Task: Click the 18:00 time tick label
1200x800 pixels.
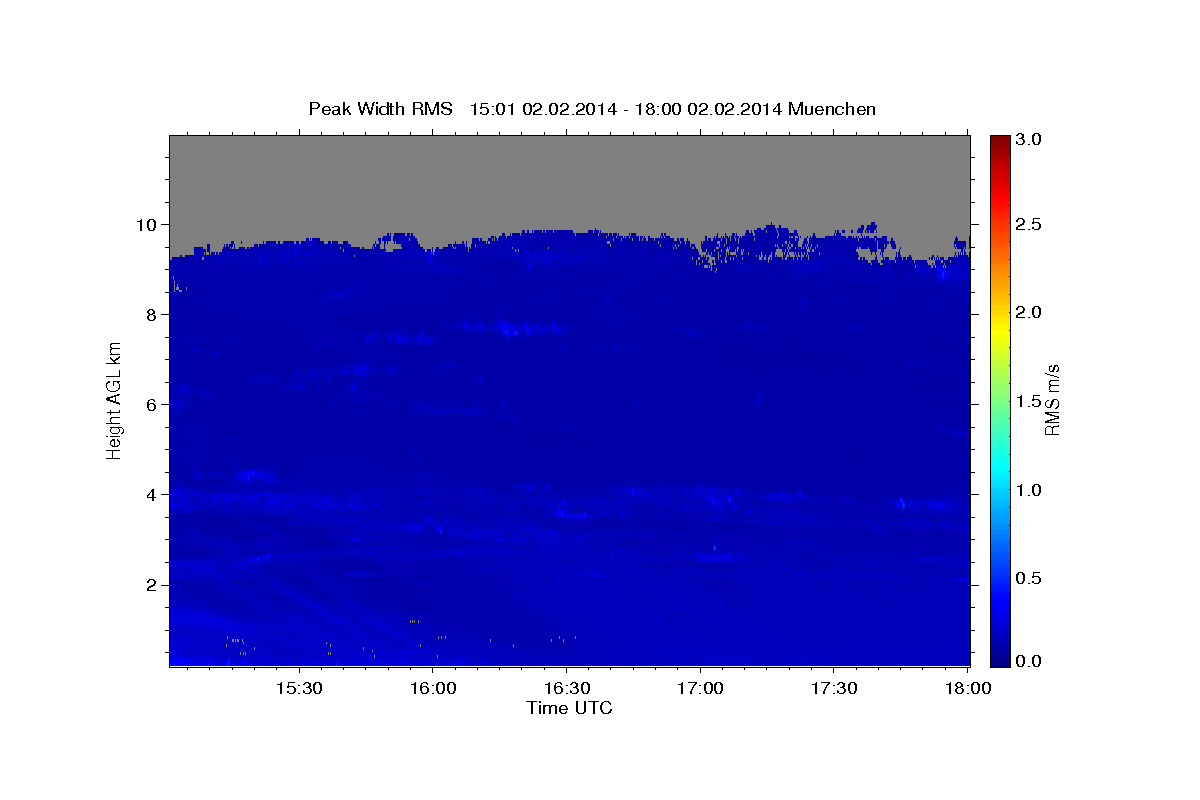Action: pos(968,689)
